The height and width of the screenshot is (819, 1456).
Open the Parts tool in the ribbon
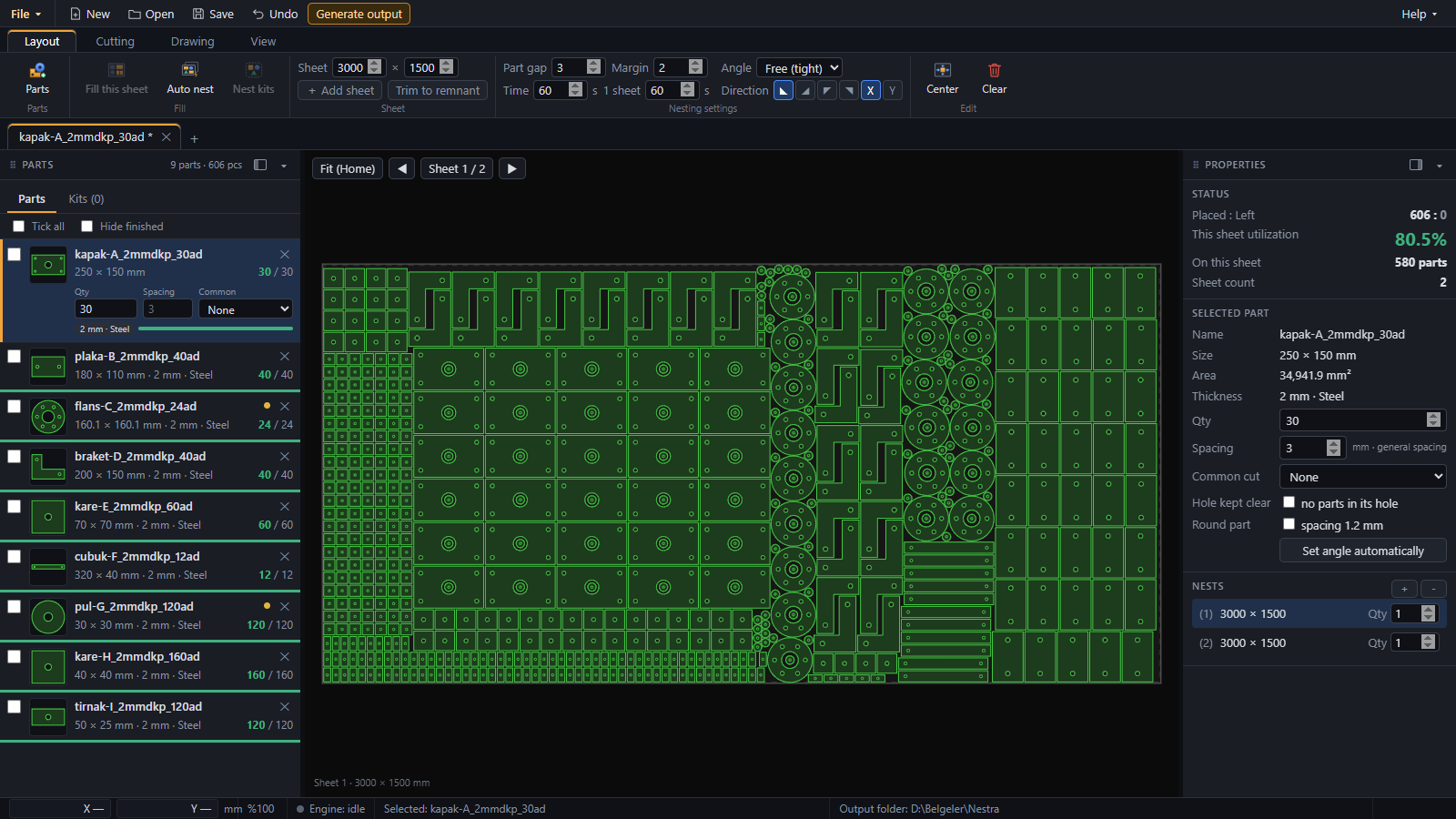tap(37, 78)
